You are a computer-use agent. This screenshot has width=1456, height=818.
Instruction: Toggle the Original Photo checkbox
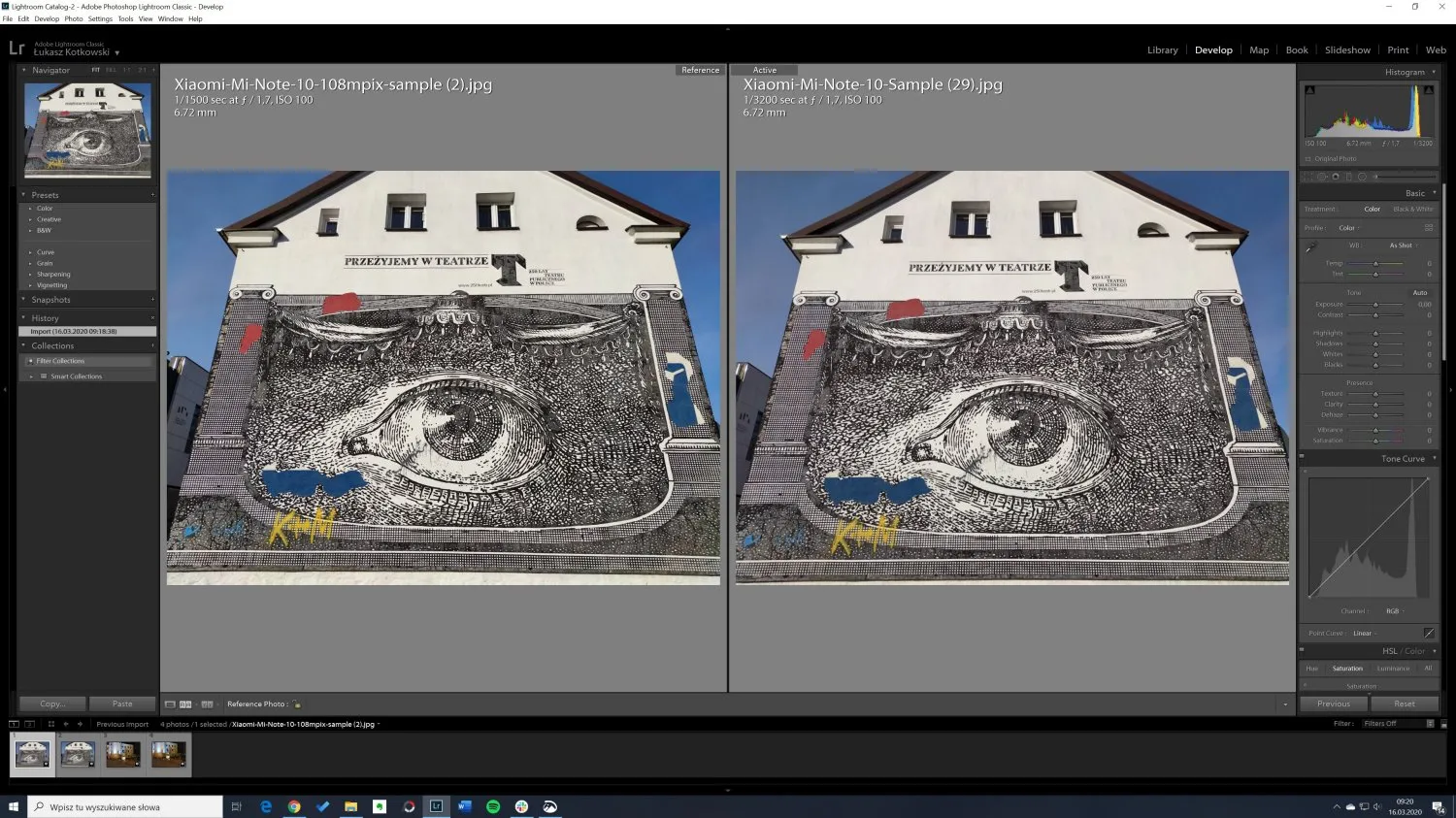tap(1307, 159)
